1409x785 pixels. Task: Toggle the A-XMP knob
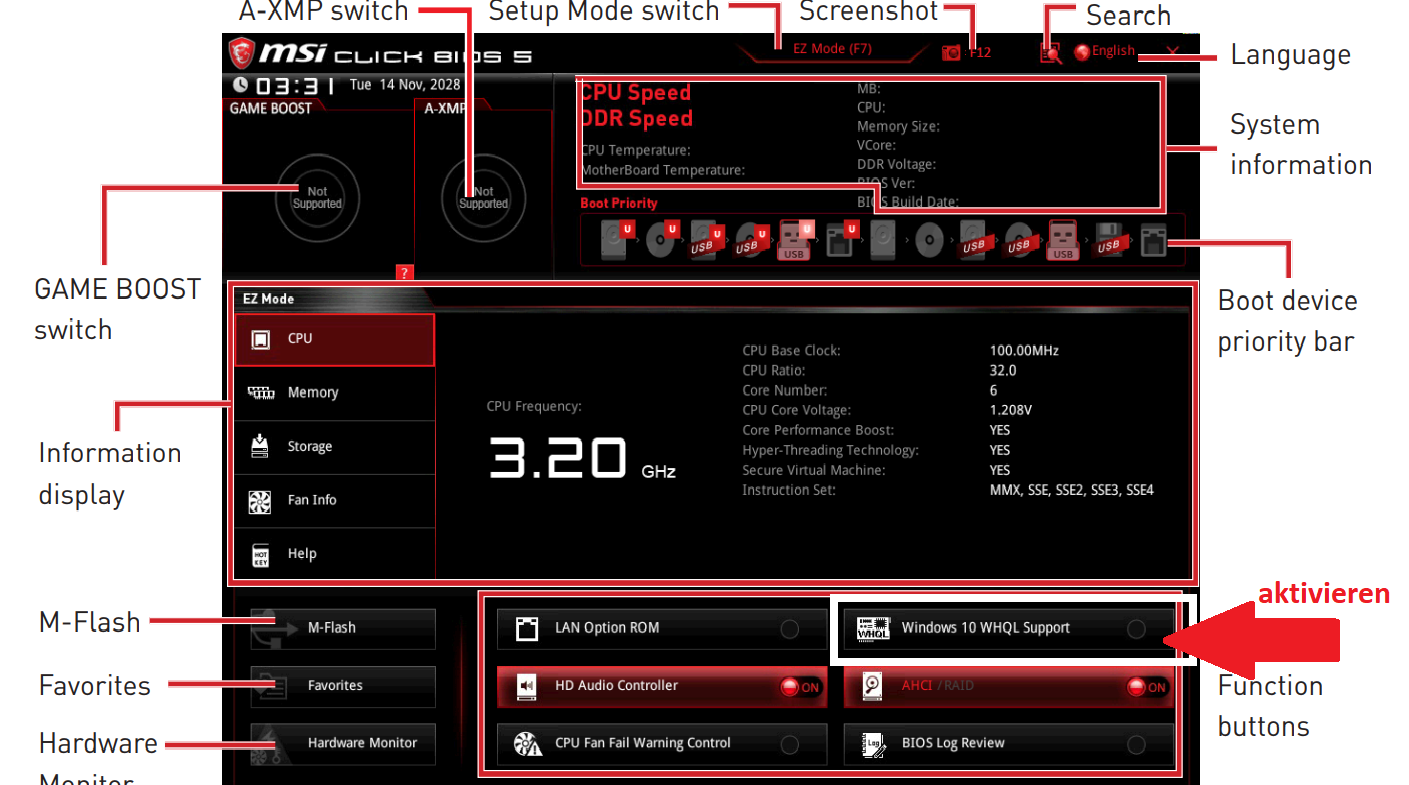[x=484, y=197]
